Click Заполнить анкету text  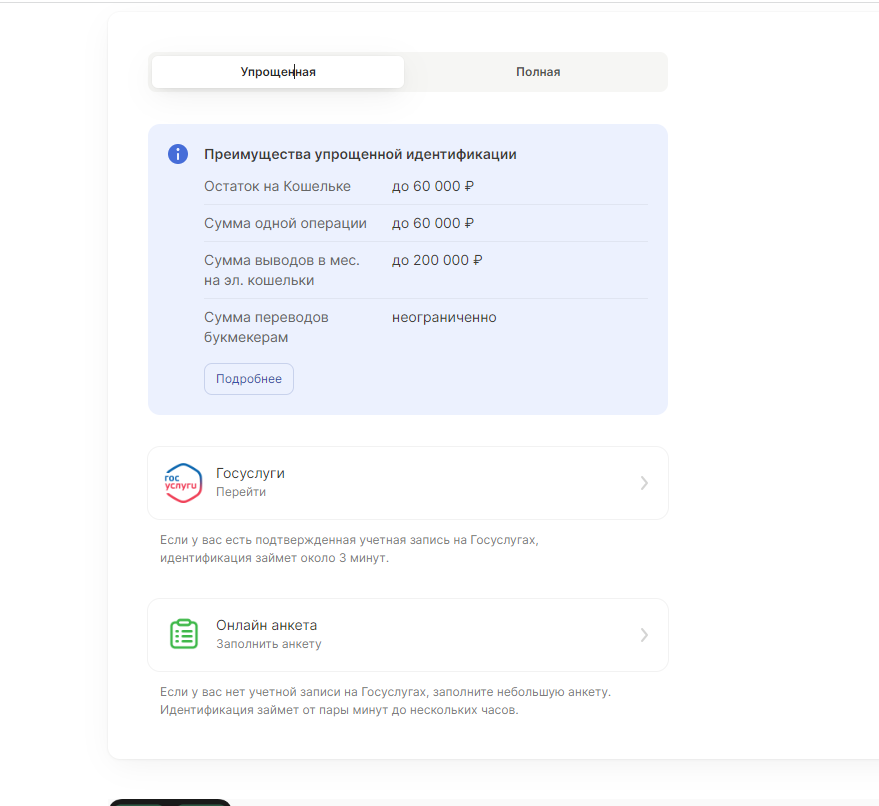(269, 643)
